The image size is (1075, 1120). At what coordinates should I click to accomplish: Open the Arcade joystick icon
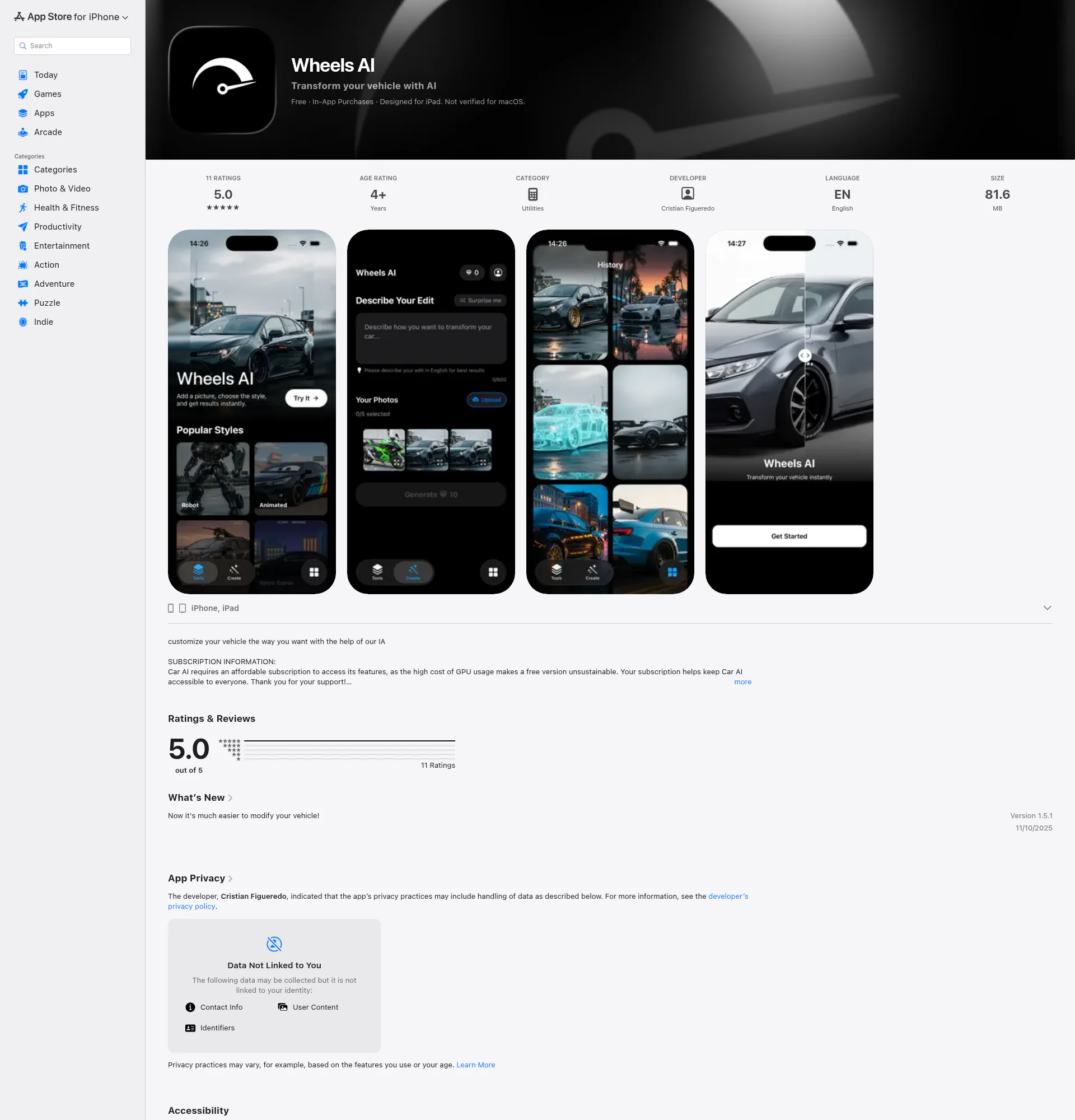pos(23,132)
